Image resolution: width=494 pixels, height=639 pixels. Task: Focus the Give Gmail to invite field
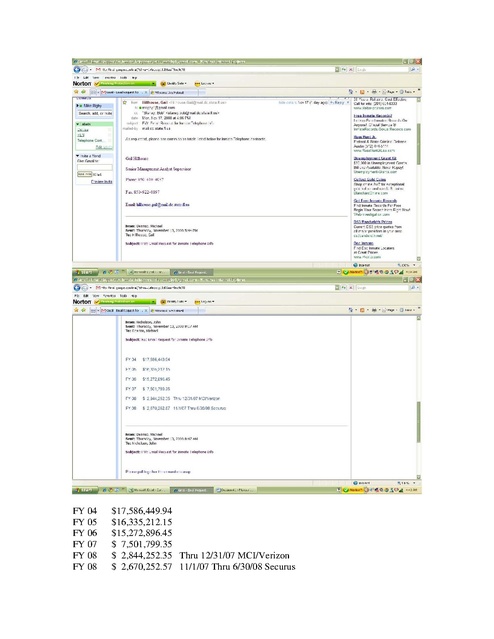click(x=95, y=167)
